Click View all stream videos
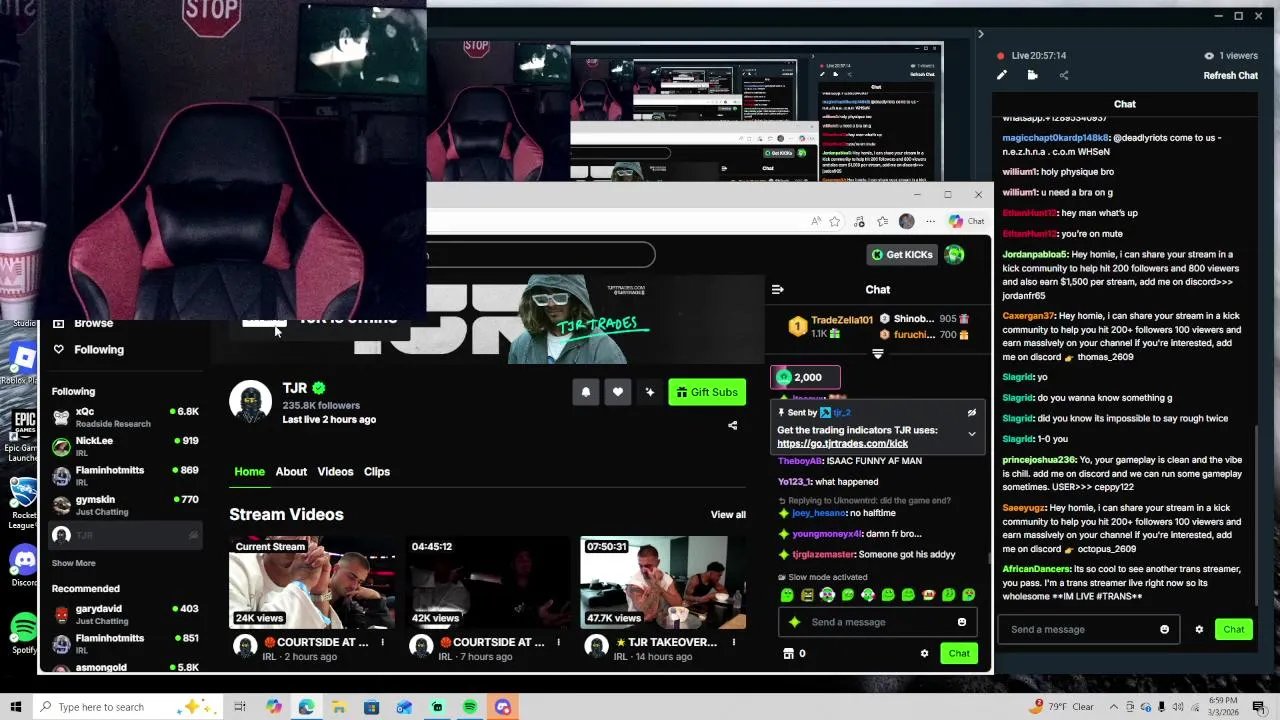 728,515
